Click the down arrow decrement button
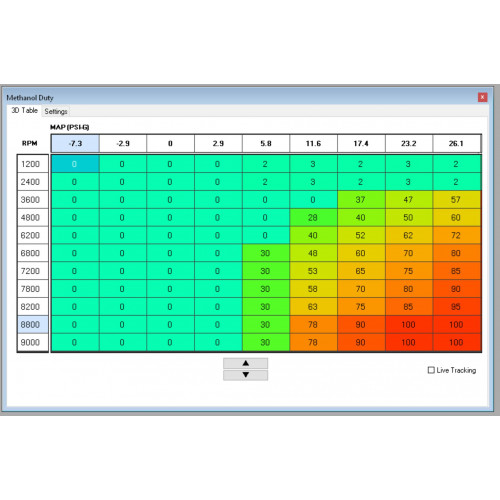 pos(245,375)
